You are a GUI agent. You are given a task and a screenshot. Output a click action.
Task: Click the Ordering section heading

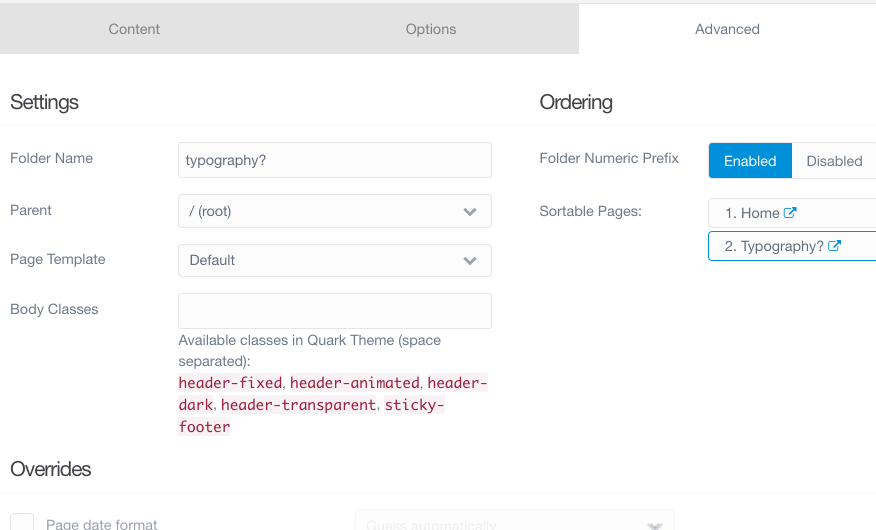[x=576, y=102]
